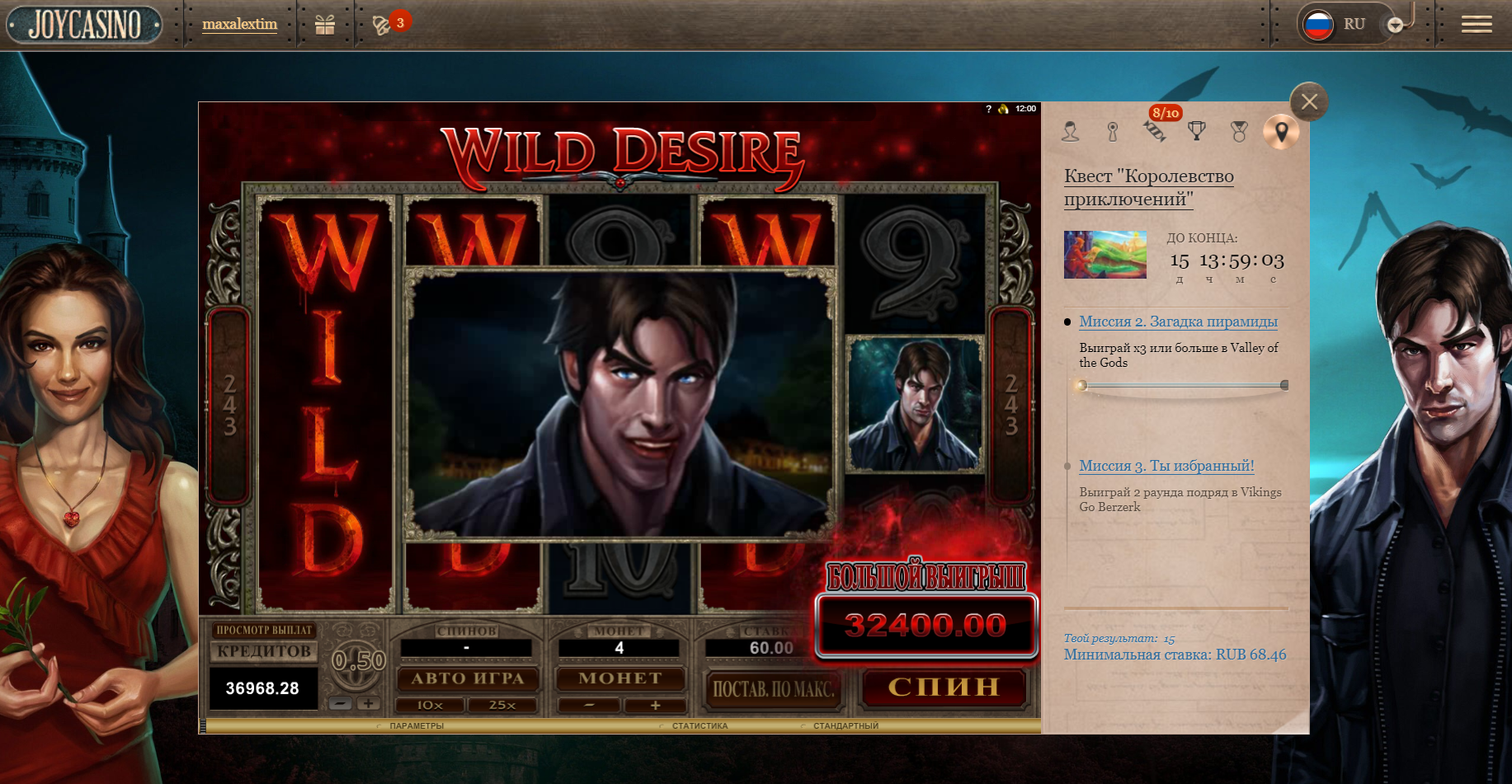Open the rocket notifications icon with badge 3
The width and height of the screenshot is (1512, 784).
click(383, 25)
